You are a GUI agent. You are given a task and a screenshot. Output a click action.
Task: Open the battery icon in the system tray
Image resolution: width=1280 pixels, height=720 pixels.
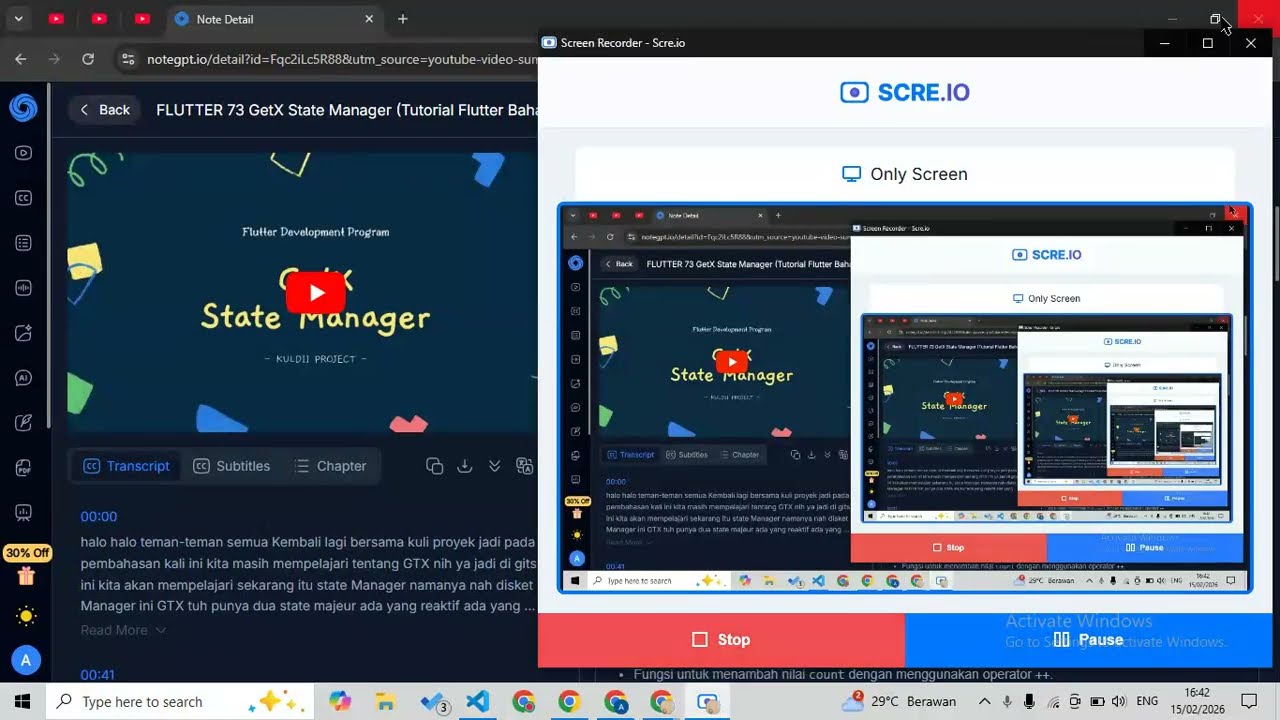[1097, 701]
